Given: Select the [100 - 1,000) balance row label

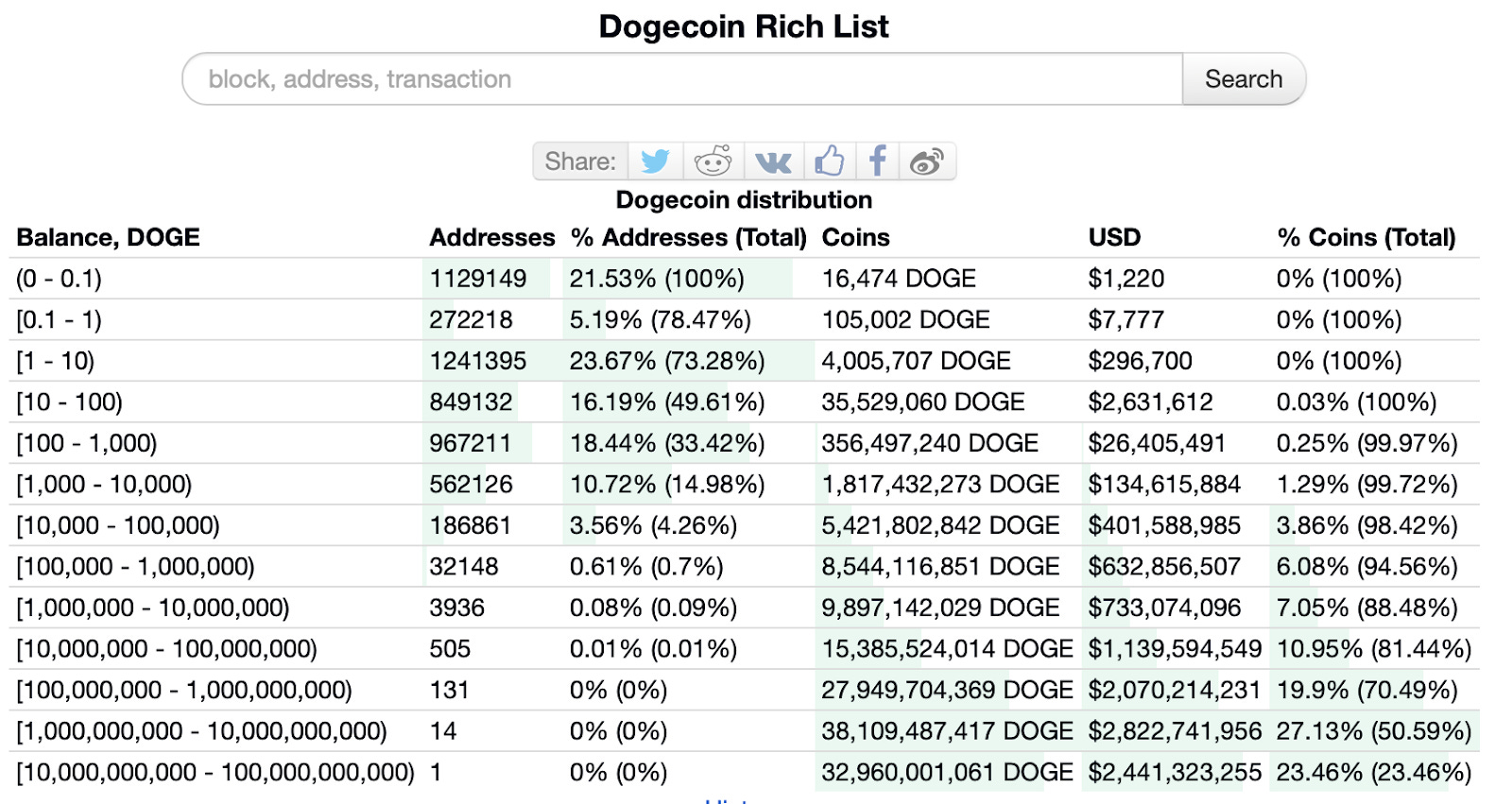Looking at the screenshot, I should (x=86, y=443).
